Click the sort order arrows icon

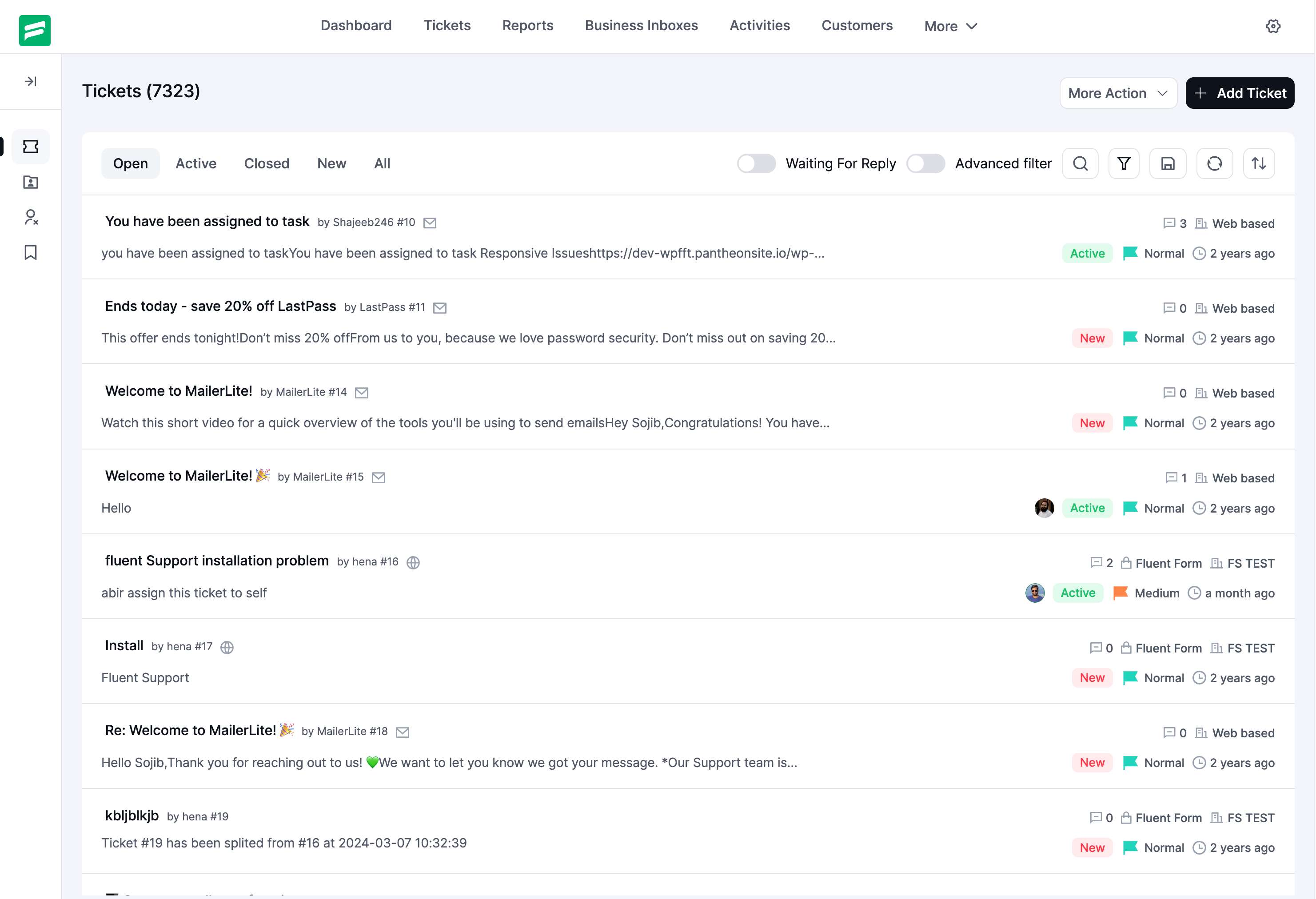point(1258,163)
